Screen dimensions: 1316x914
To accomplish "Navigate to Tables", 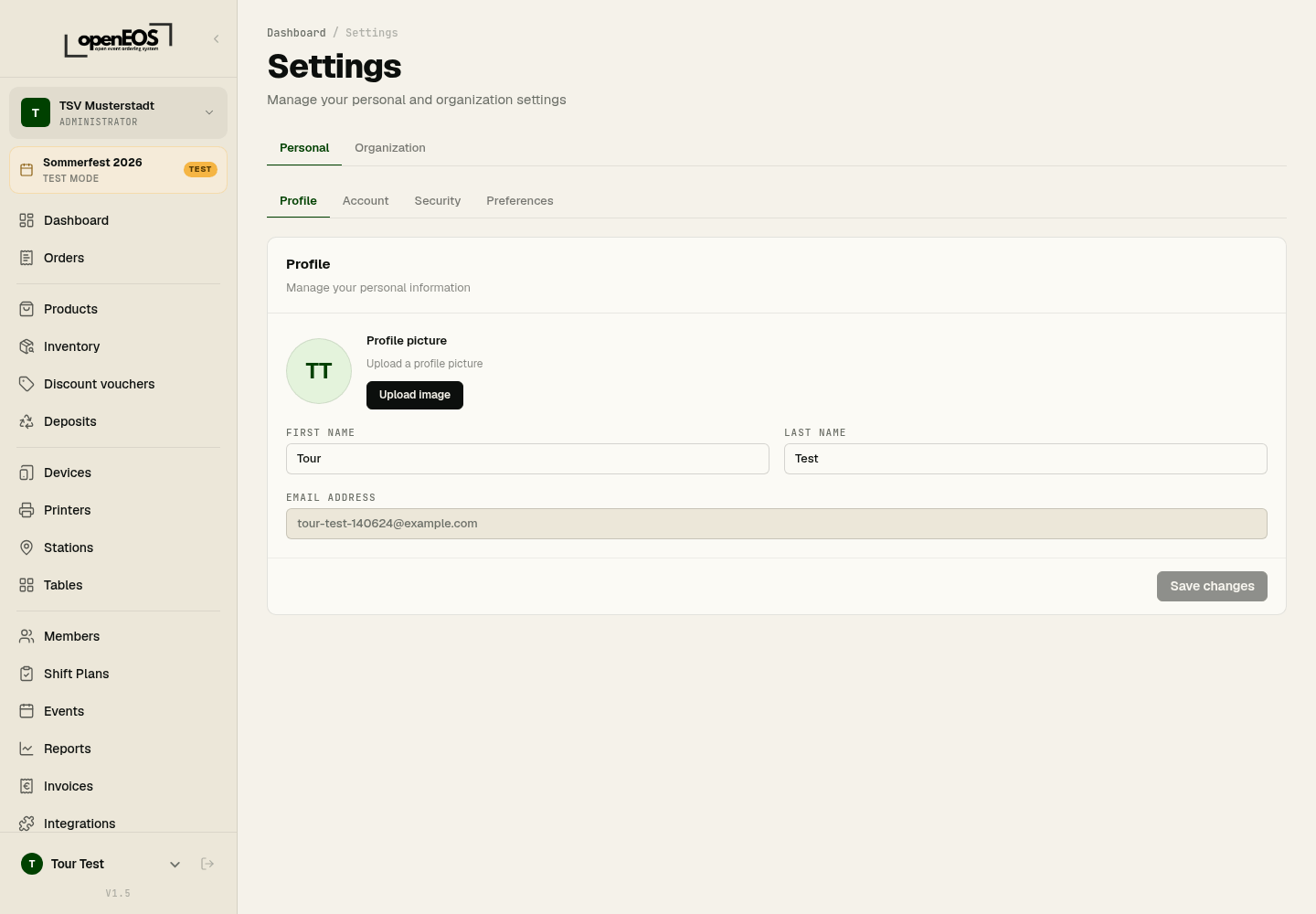I will click(x=63, y=585).
